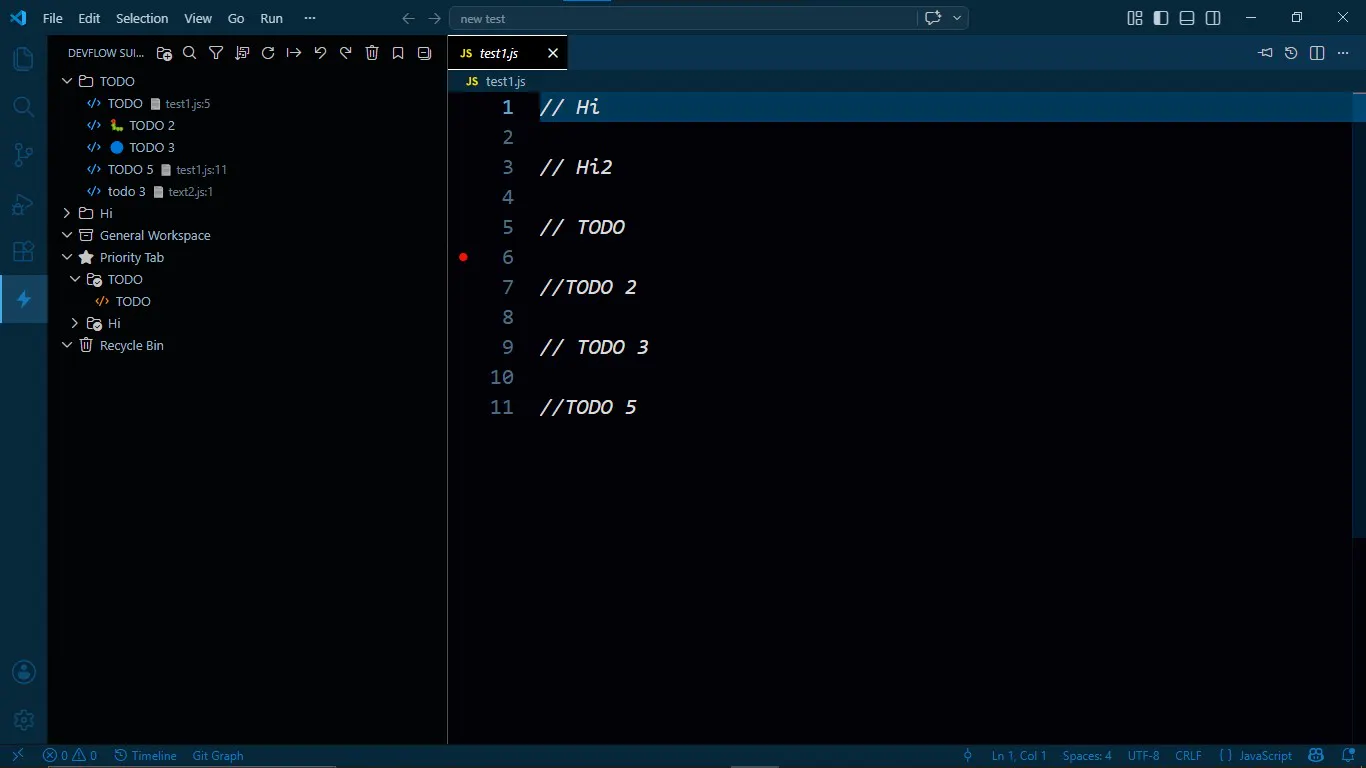Toggle the bottom Panel visibility

1187,18
